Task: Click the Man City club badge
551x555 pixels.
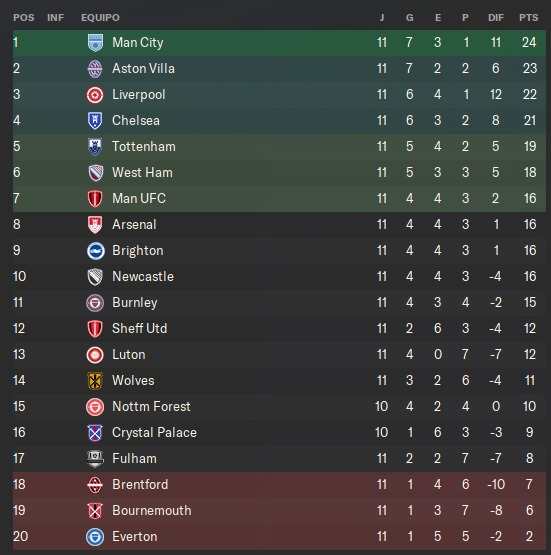Action: click(95, 42)
